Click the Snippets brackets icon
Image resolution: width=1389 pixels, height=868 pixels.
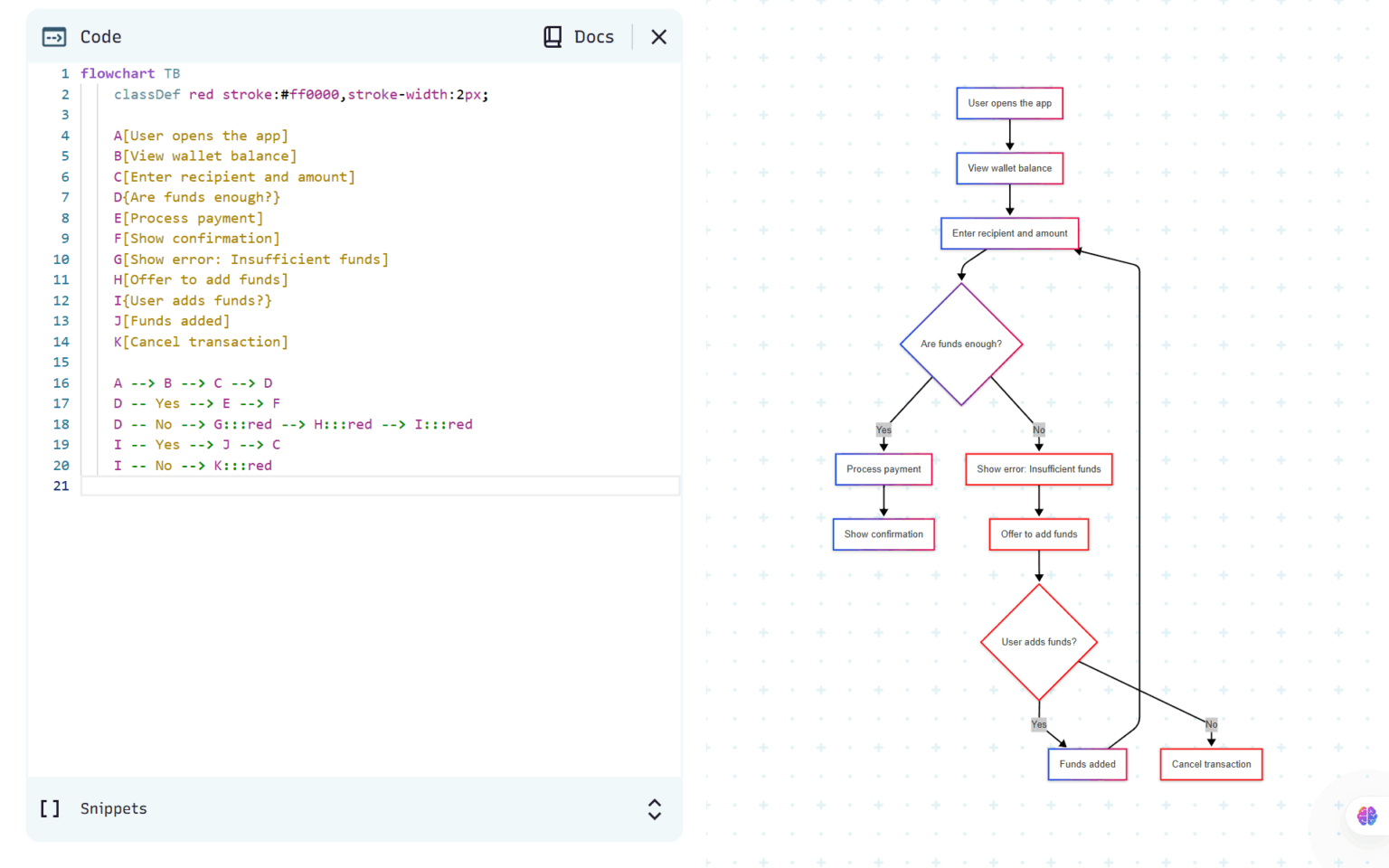click(50, 808)
